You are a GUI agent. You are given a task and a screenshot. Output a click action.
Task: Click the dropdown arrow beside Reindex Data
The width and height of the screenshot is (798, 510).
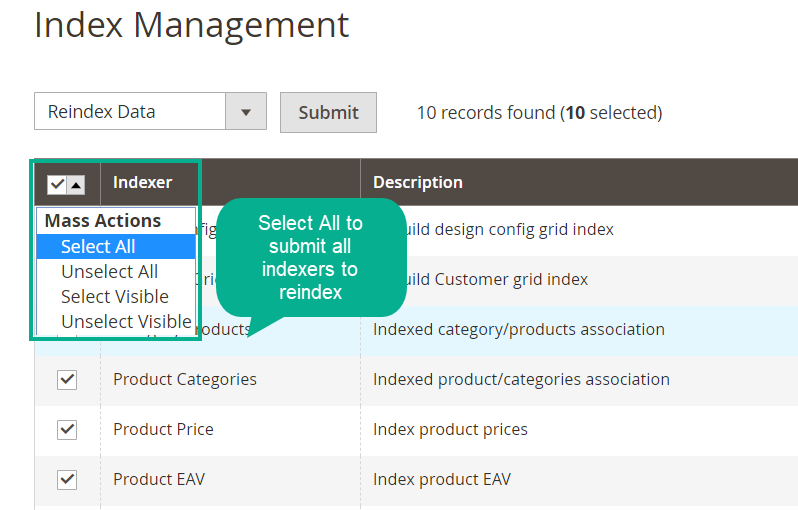[x=246, y=112]
